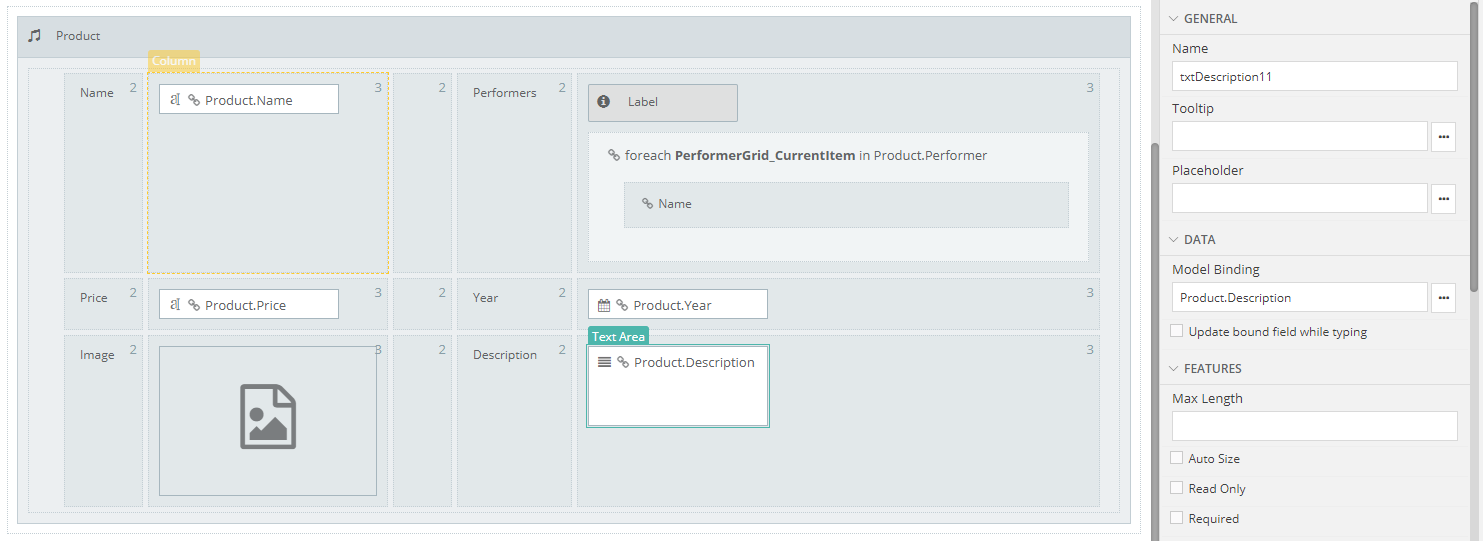The width and height of the screenshot is (1483, 541).
Task: Click the info icon in the Label element
Action: point(603,102)
